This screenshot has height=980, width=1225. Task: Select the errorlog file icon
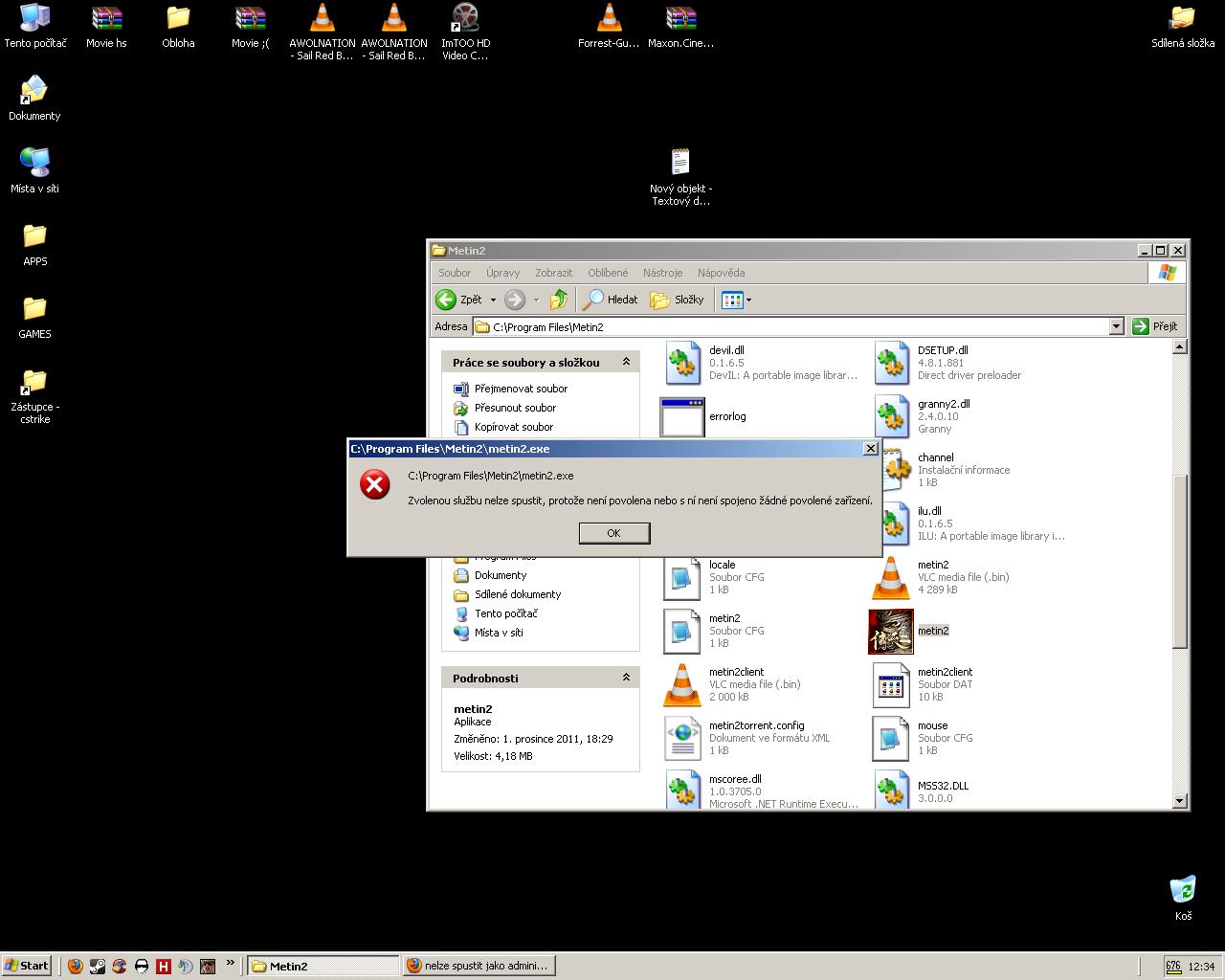(x=682, y=417)
